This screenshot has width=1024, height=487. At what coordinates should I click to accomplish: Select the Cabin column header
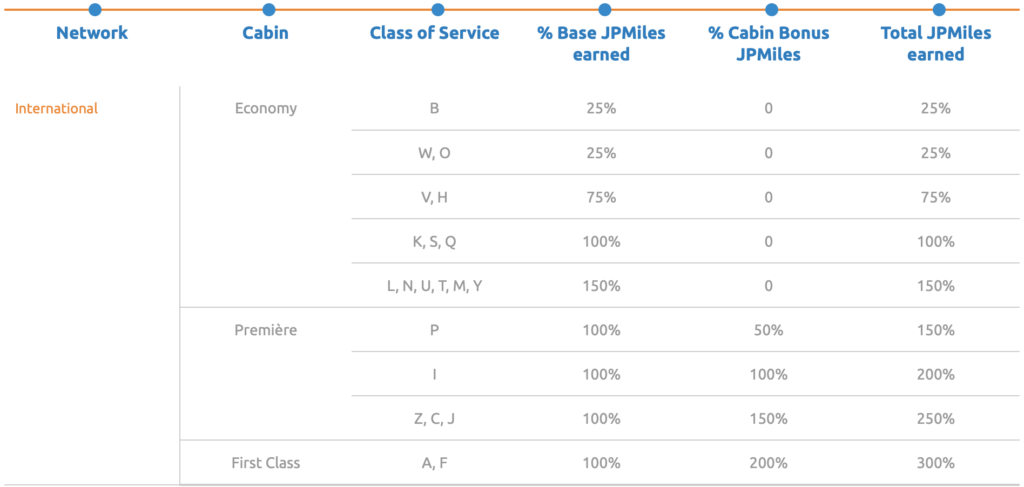[265, 33]
